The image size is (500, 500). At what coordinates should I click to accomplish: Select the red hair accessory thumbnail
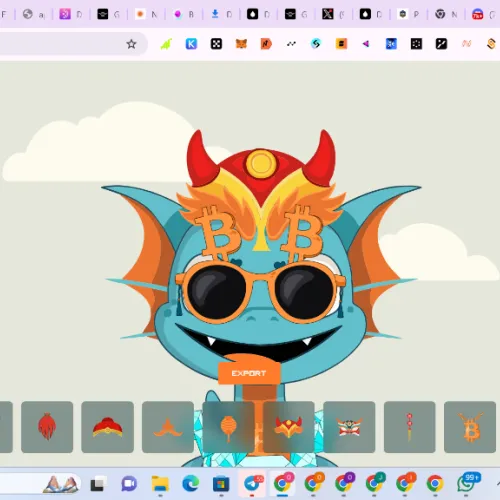(x=47, y=427)
